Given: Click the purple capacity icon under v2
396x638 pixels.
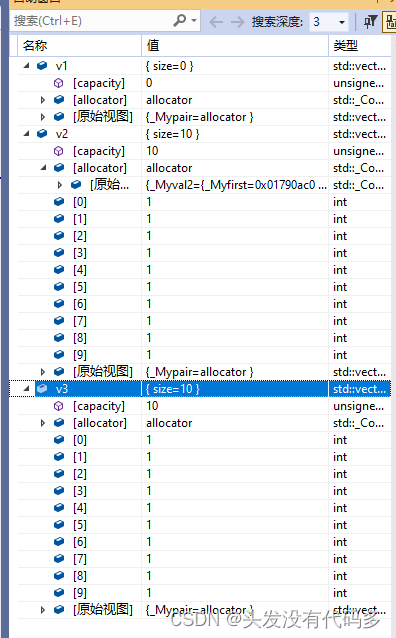Looking at the screenshot, I should click(59, 151).
